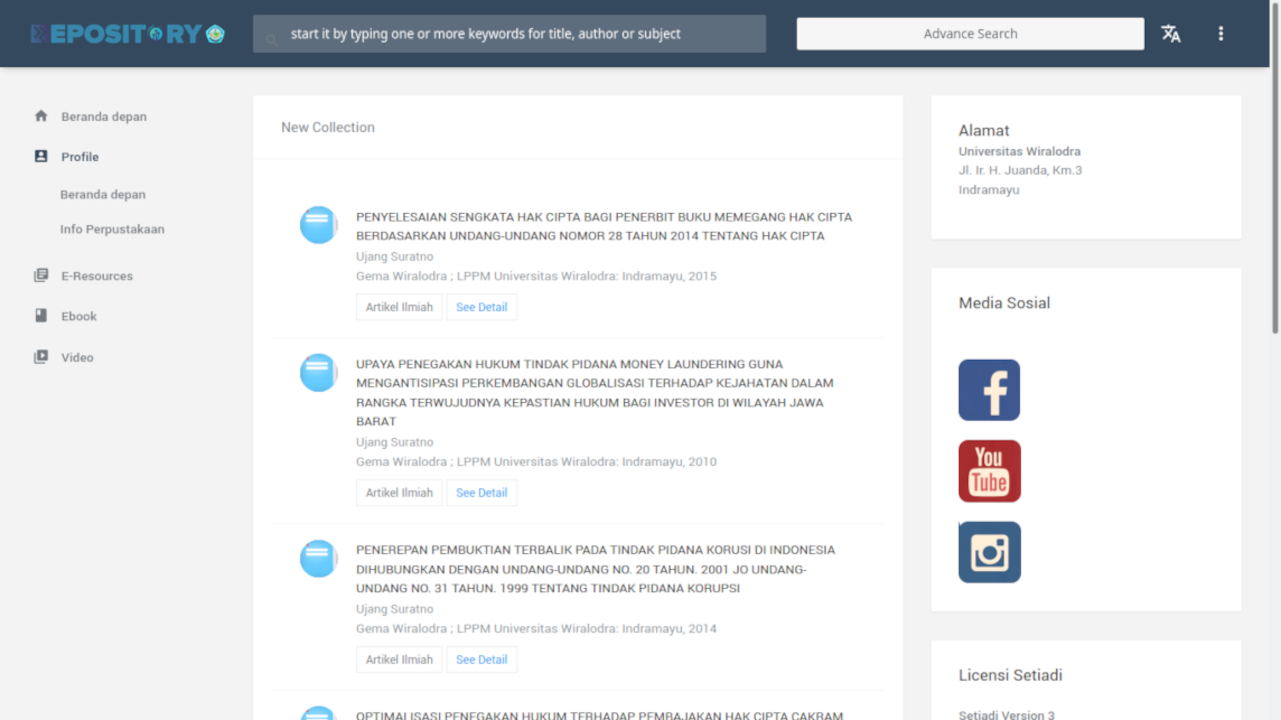Click the blue icon of Pembuktian Terbalik item
Screen dimensions: 1281x720
319,559
